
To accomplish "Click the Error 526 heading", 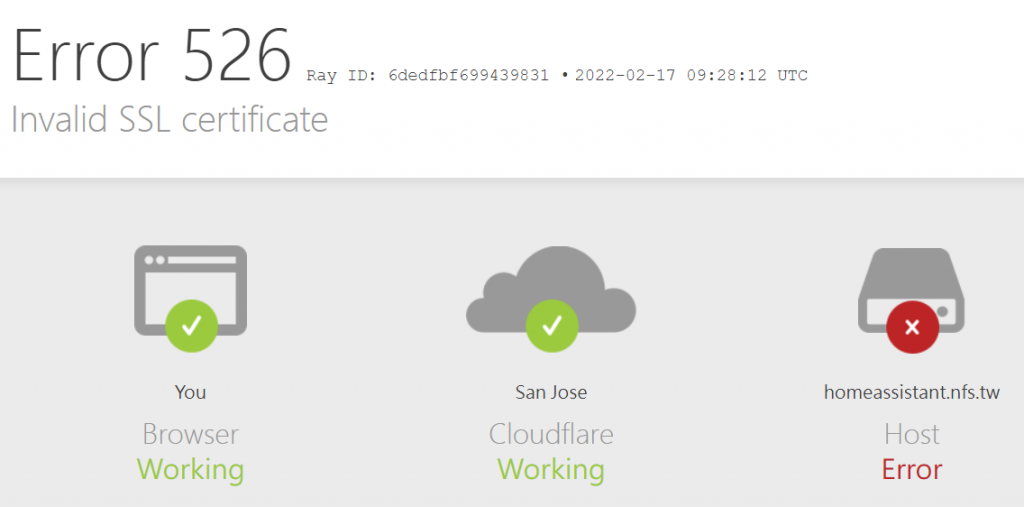I will point(152,55).
